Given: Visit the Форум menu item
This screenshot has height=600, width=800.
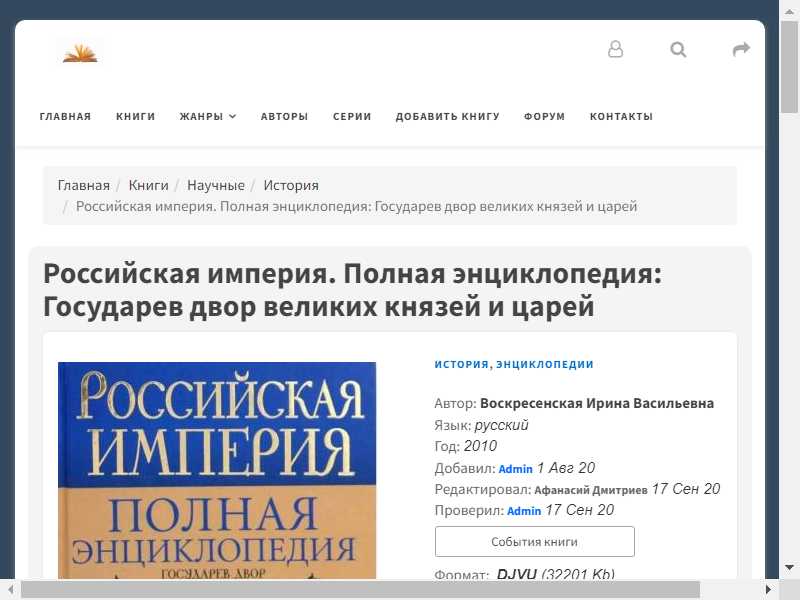Looking at the screenshot, I should pos(544,116).
